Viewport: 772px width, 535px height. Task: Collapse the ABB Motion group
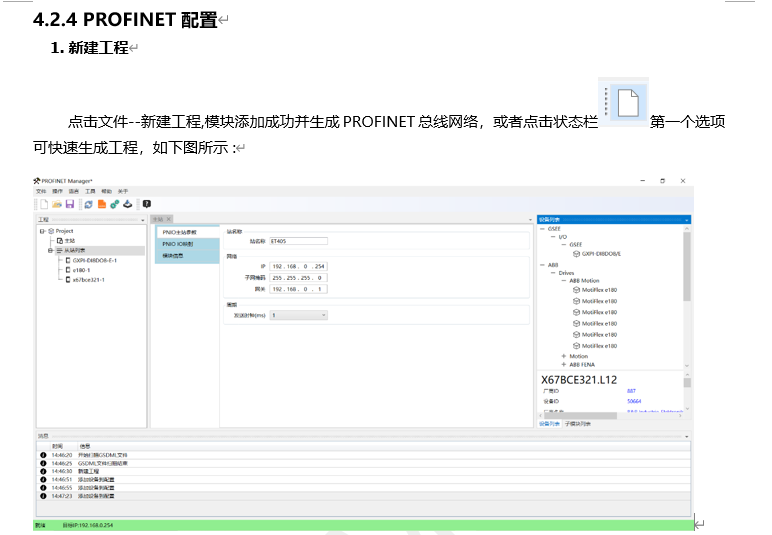pyautogui.click(x=564, y=281)
